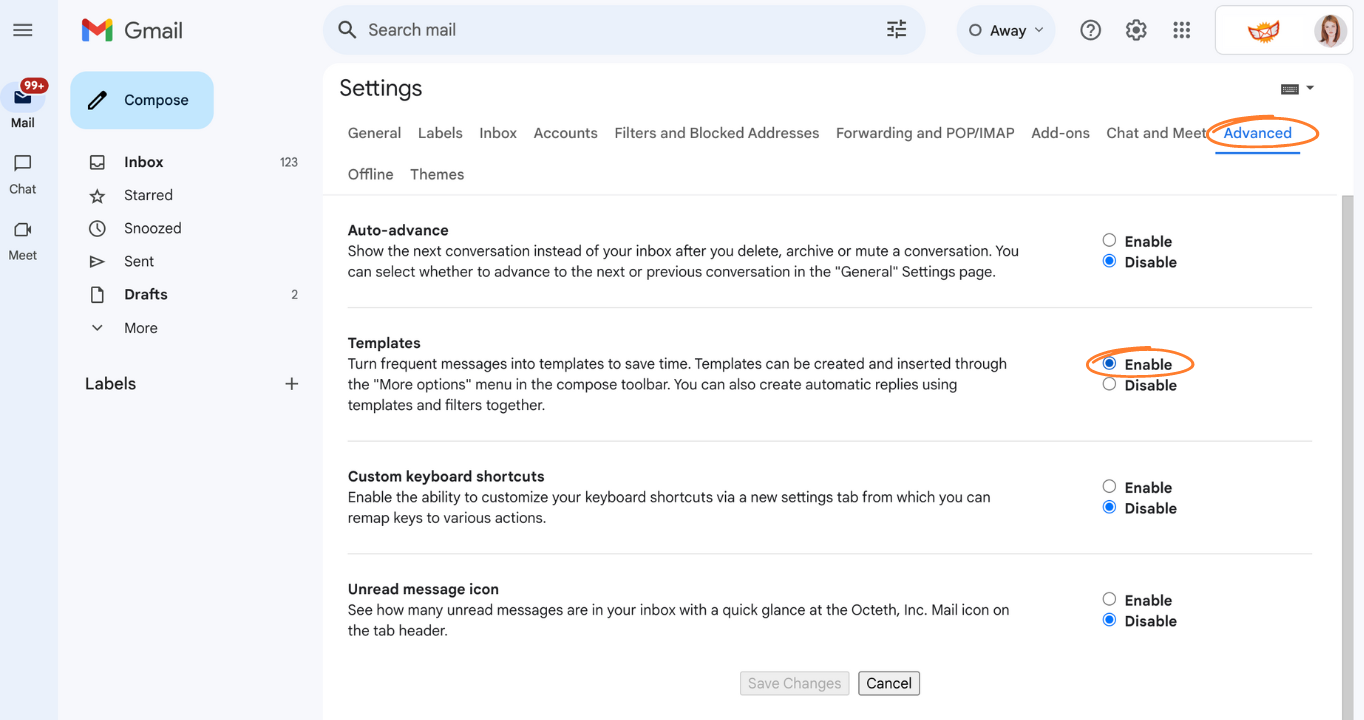Click the Cancel button
This screenshot has height=720, width=1364.
888,683
